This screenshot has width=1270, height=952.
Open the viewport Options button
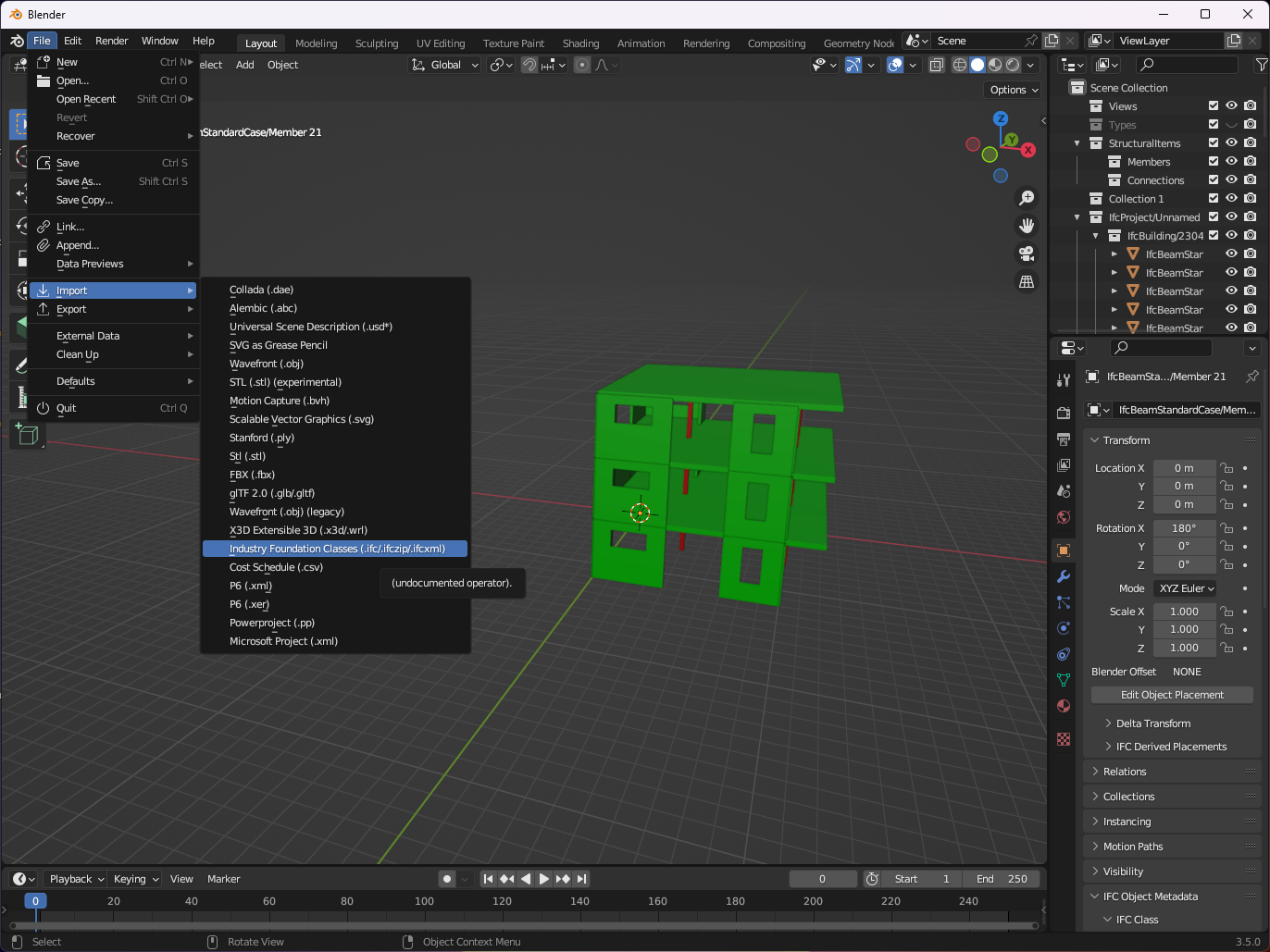1012,90
